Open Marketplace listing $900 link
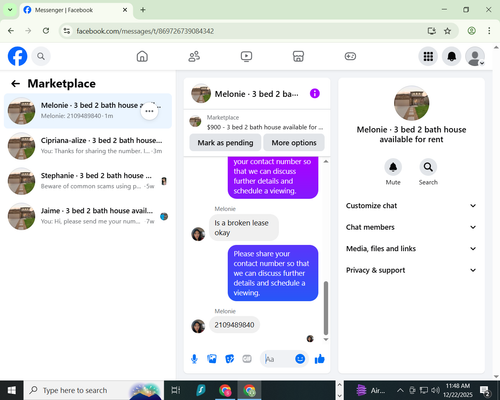This screenshot has width=500, height=400. [257, 122]
